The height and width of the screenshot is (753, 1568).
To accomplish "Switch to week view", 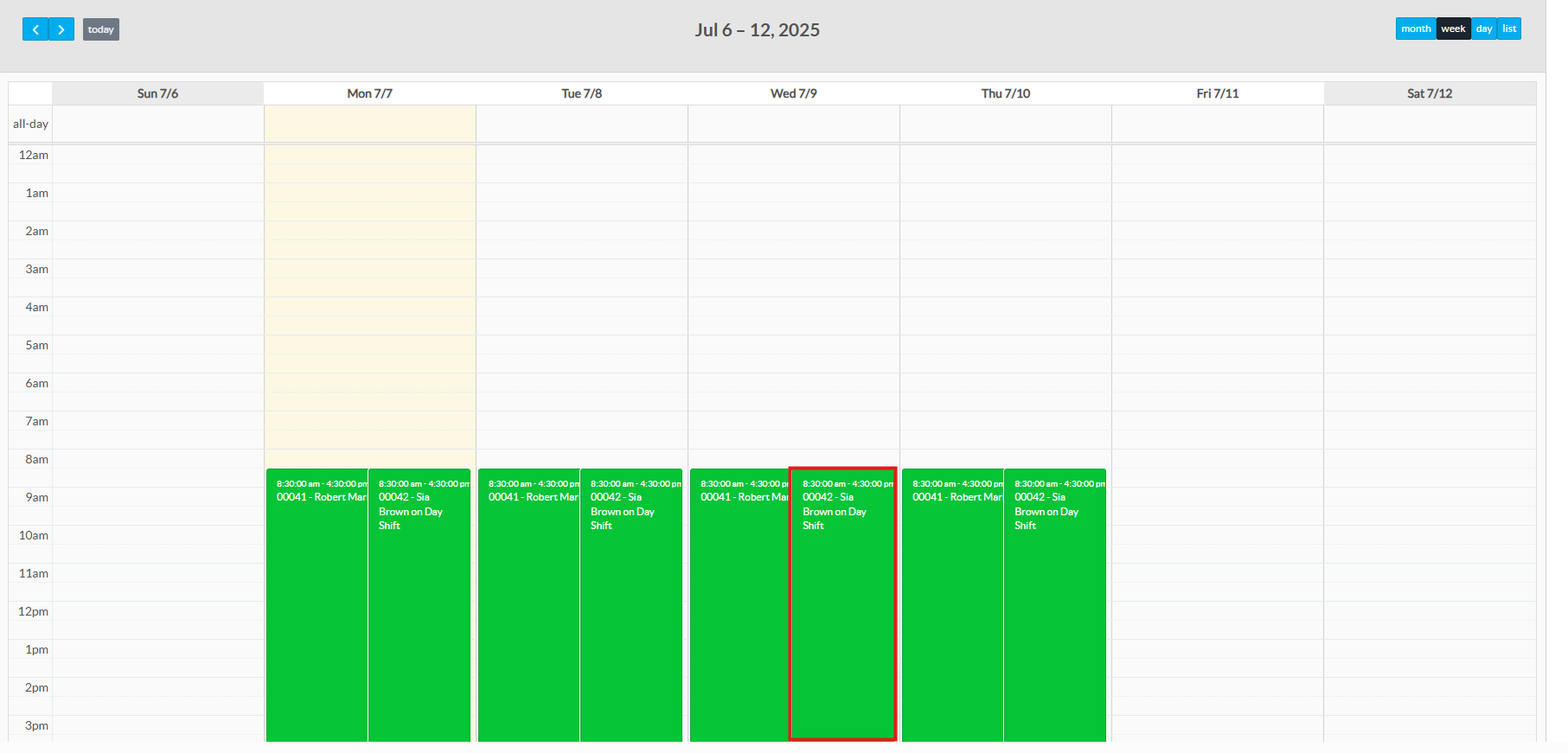I will click(x=1453, y=29).
